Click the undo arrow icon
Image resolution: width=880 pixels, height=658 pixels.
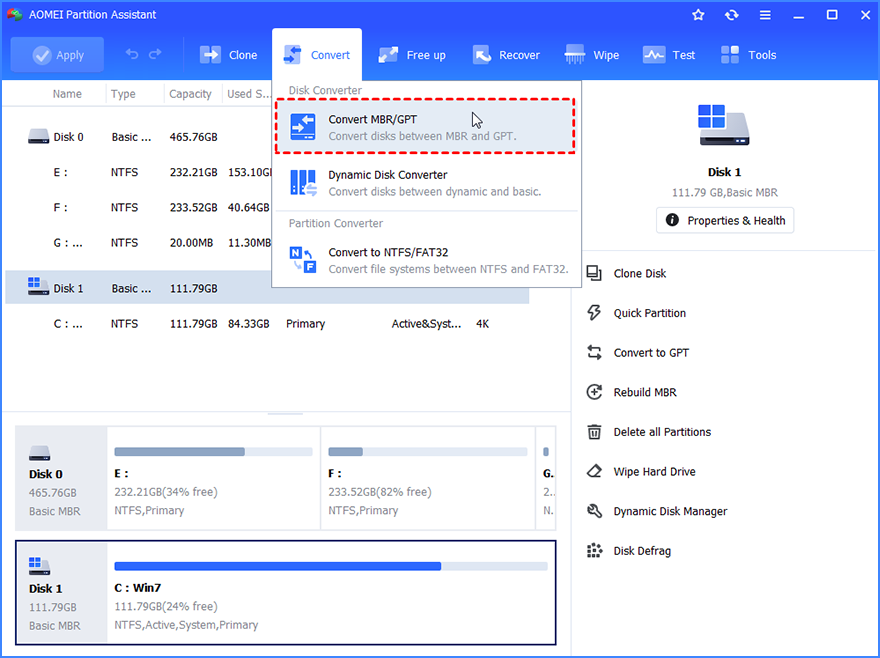(x=132, y=54)
